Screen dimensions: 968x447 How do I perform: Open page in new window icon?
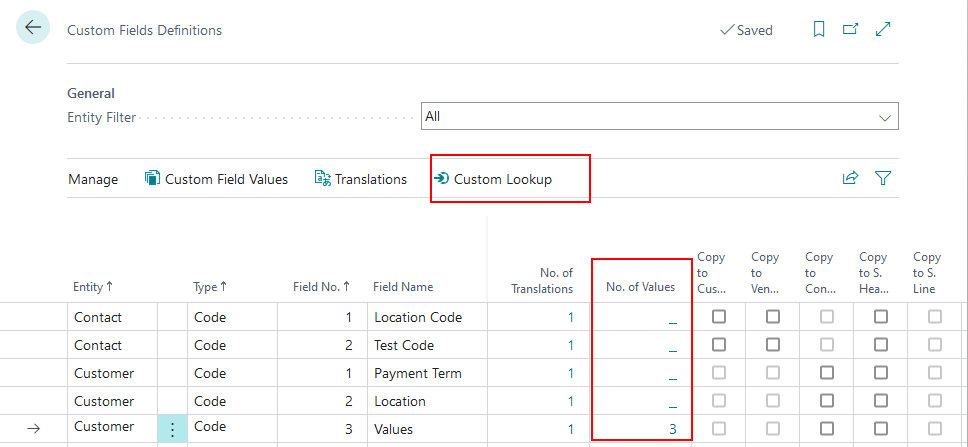click(850, 30)
